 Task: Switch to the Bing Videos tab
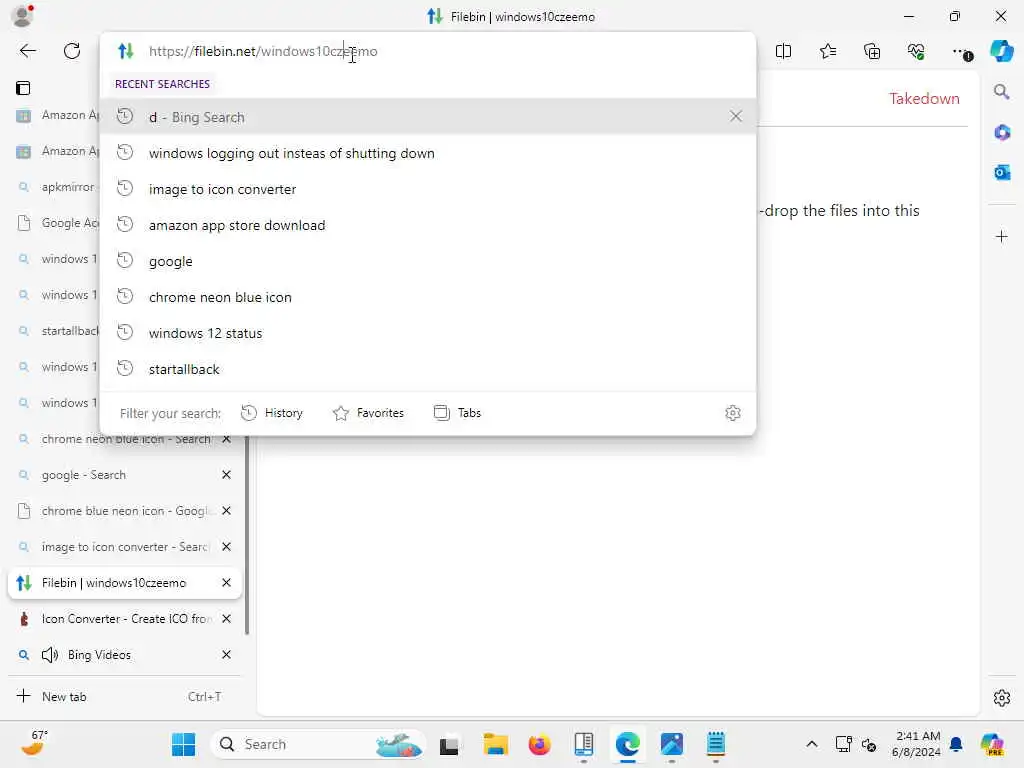pos(124,654)
